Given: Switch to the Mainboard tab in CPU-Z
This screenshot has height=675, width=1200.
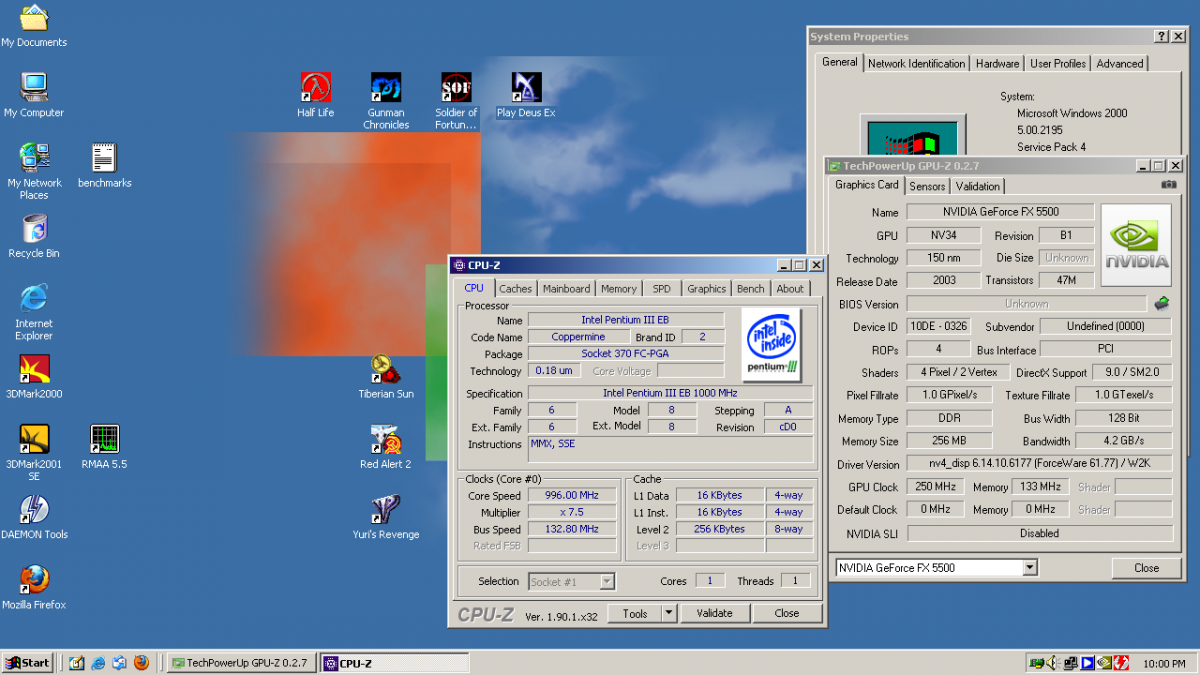Looking at the screenshot, I should [566, 288].
